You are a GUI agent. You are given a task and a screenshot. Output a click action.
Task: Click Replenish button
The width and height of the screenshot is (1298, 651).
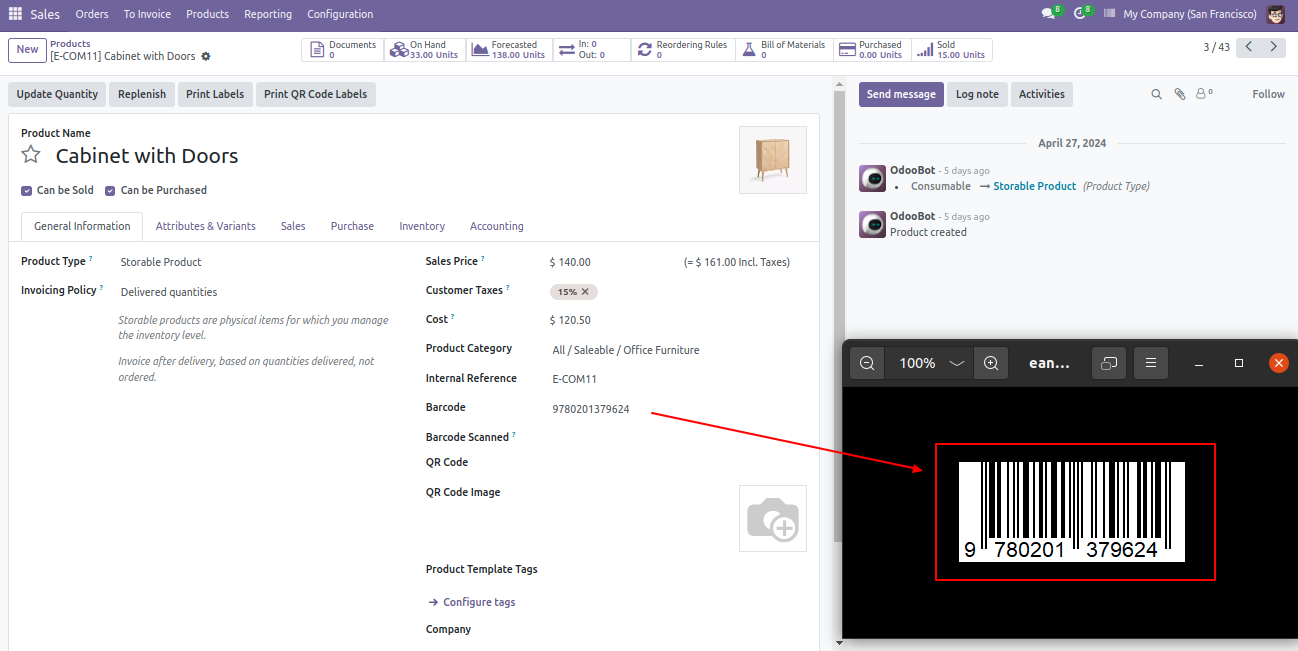click(142, 94)
